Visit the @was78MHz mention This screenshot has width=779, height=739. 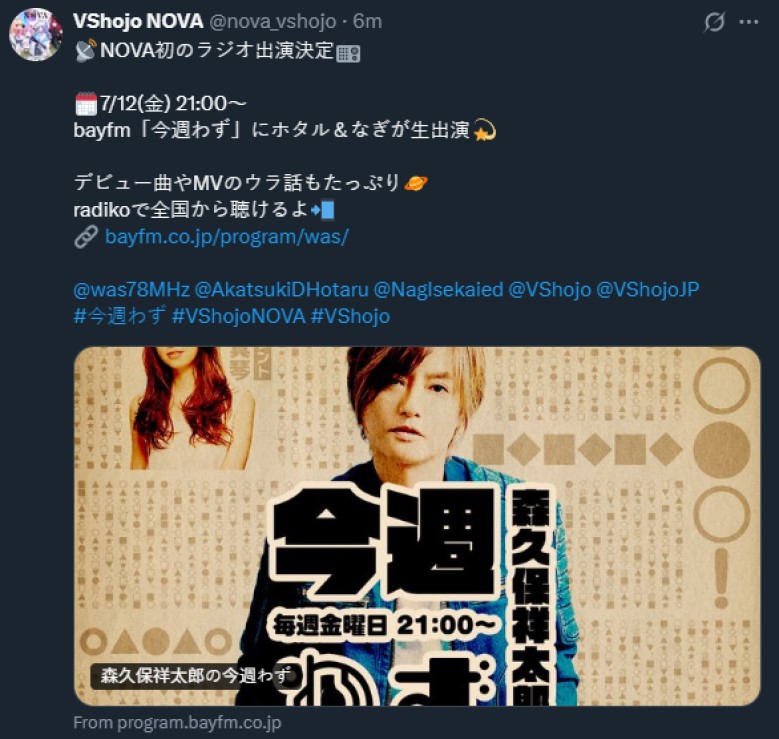pos(132,289)
